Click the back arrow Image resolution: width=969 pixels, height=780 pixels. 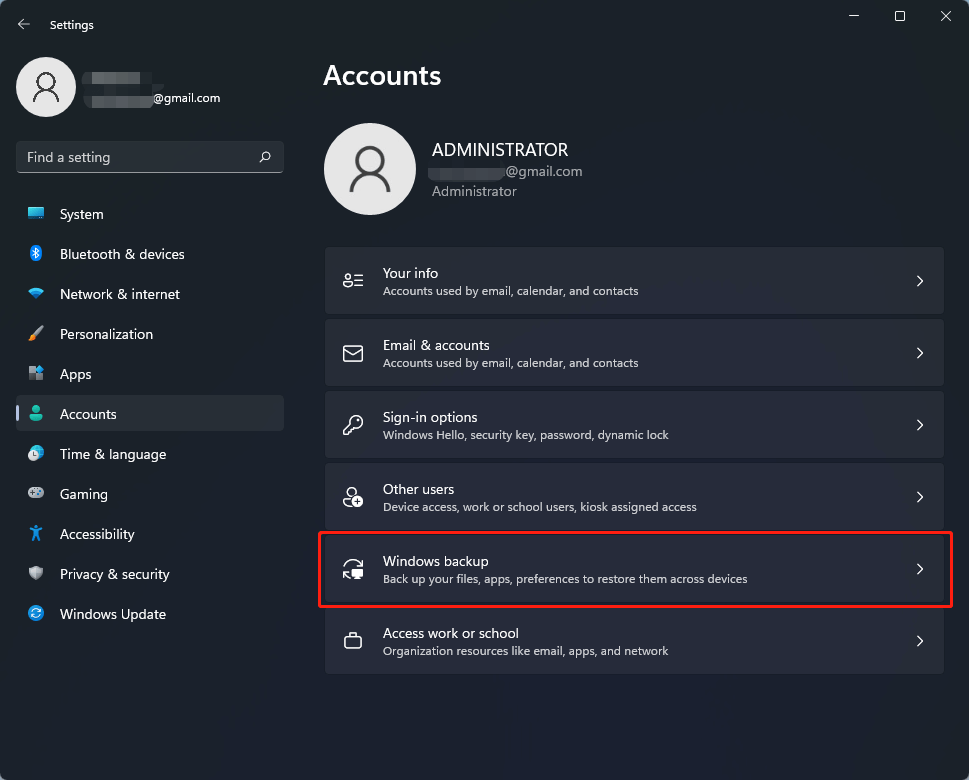click(22, 24)
